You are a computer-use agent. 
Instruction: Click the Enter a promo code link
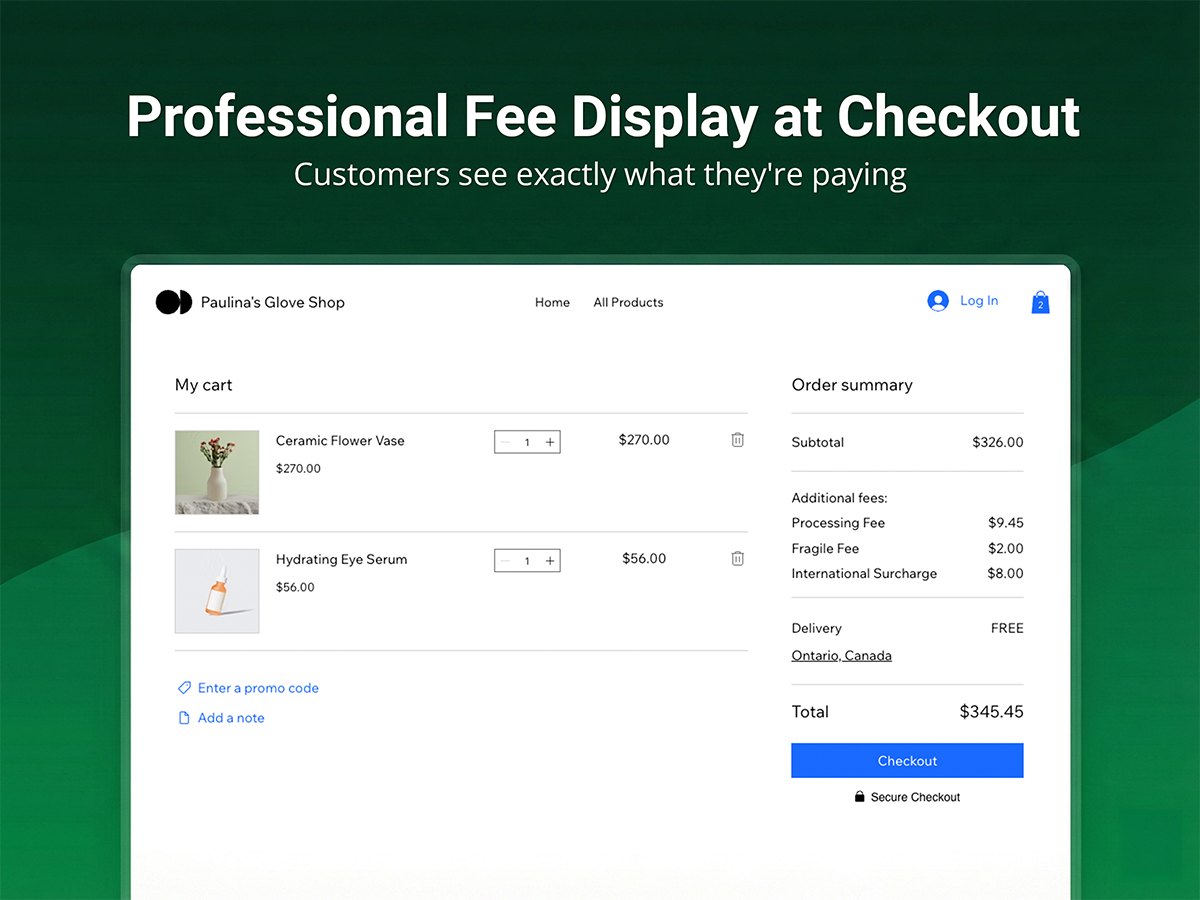pos(258,688)
